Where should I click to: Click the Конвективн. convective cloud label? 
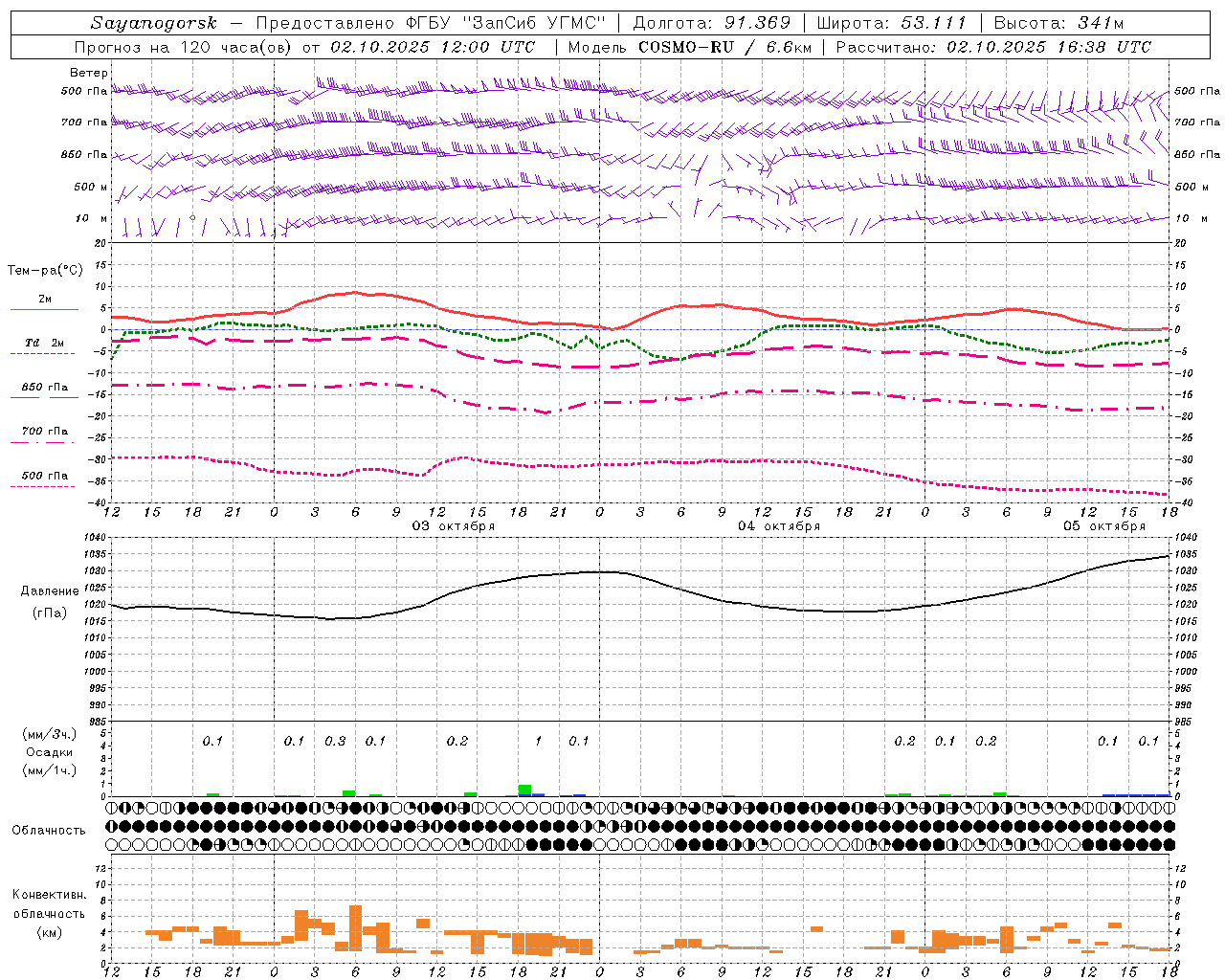coord(49,895)
